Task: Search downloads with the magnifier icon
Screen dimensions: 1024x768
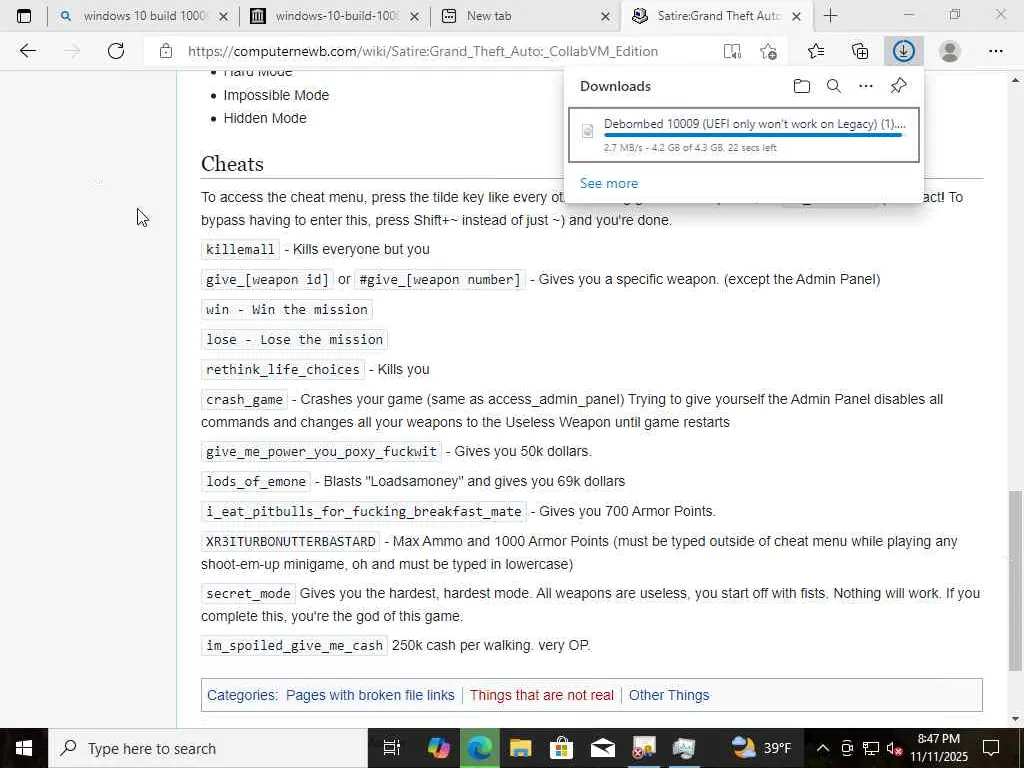Action: (x=834, y=86)
